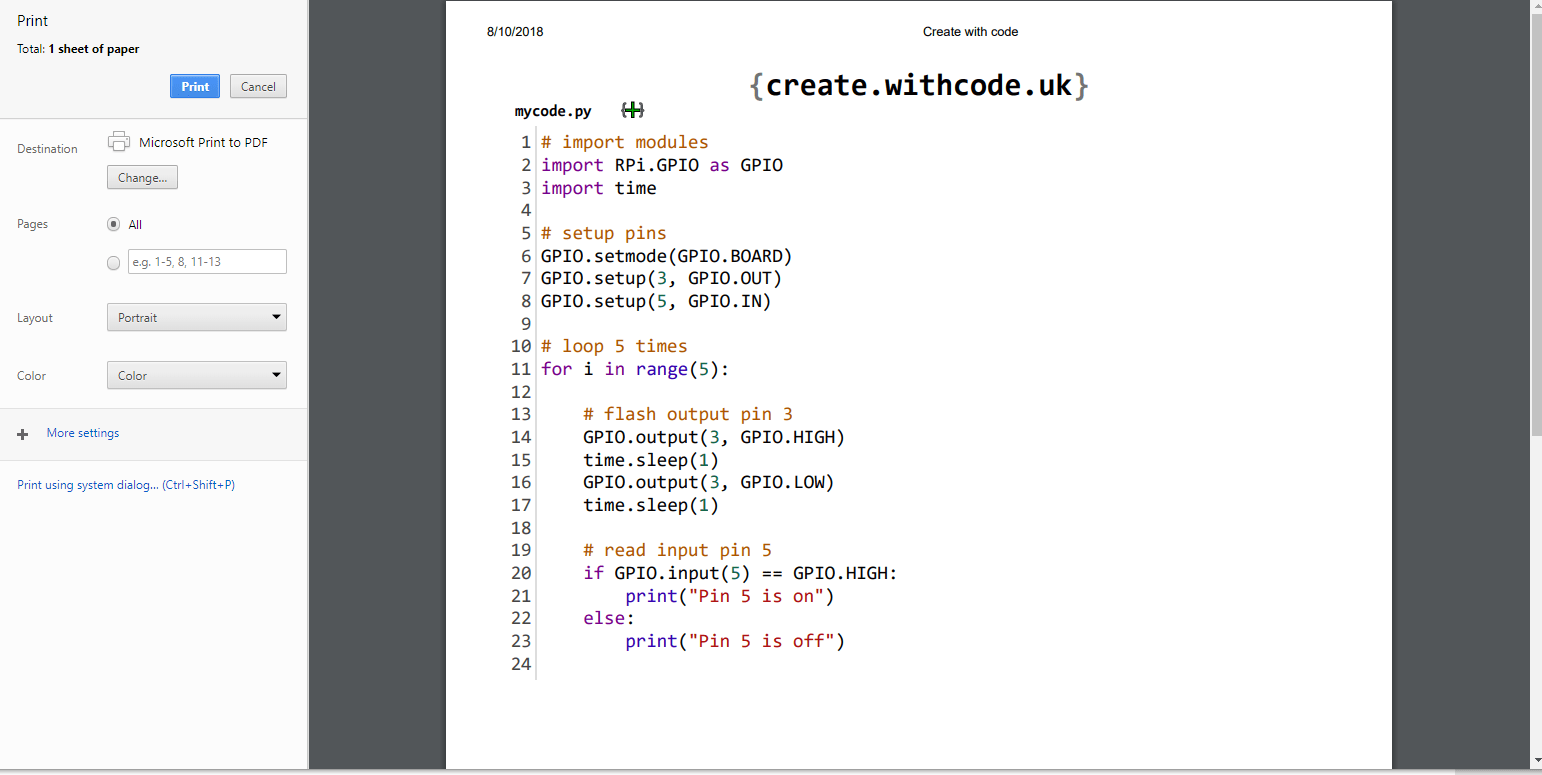Expand the More settings section
Image resolution: width=1542 pixels, height=775 pixels.
tap(82, 432)
